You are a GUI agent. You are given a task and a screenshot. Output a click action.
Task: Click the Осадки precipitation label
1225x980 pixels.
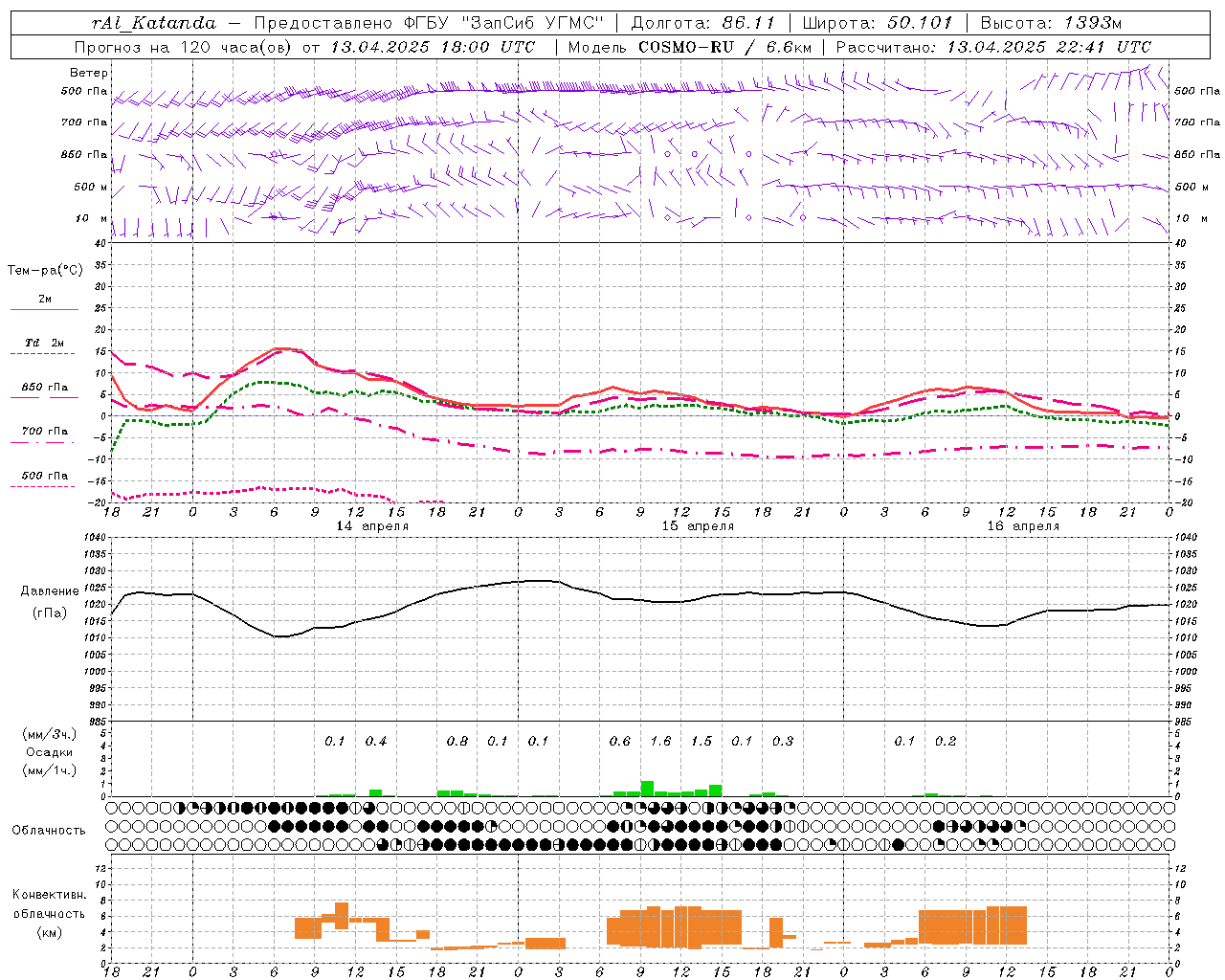pyautogui.click(x=49, y=752)
